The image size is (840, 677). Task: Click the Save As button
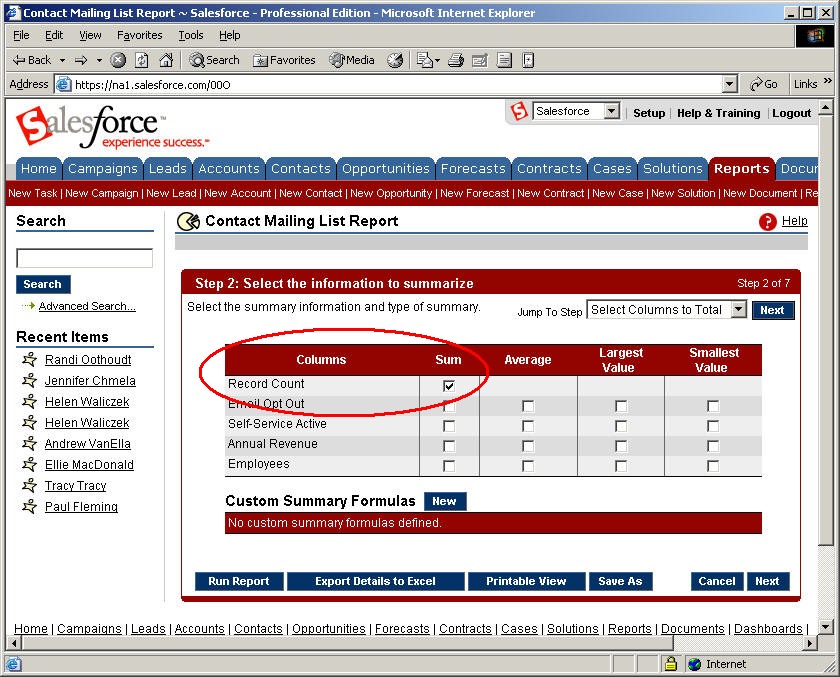620,581
